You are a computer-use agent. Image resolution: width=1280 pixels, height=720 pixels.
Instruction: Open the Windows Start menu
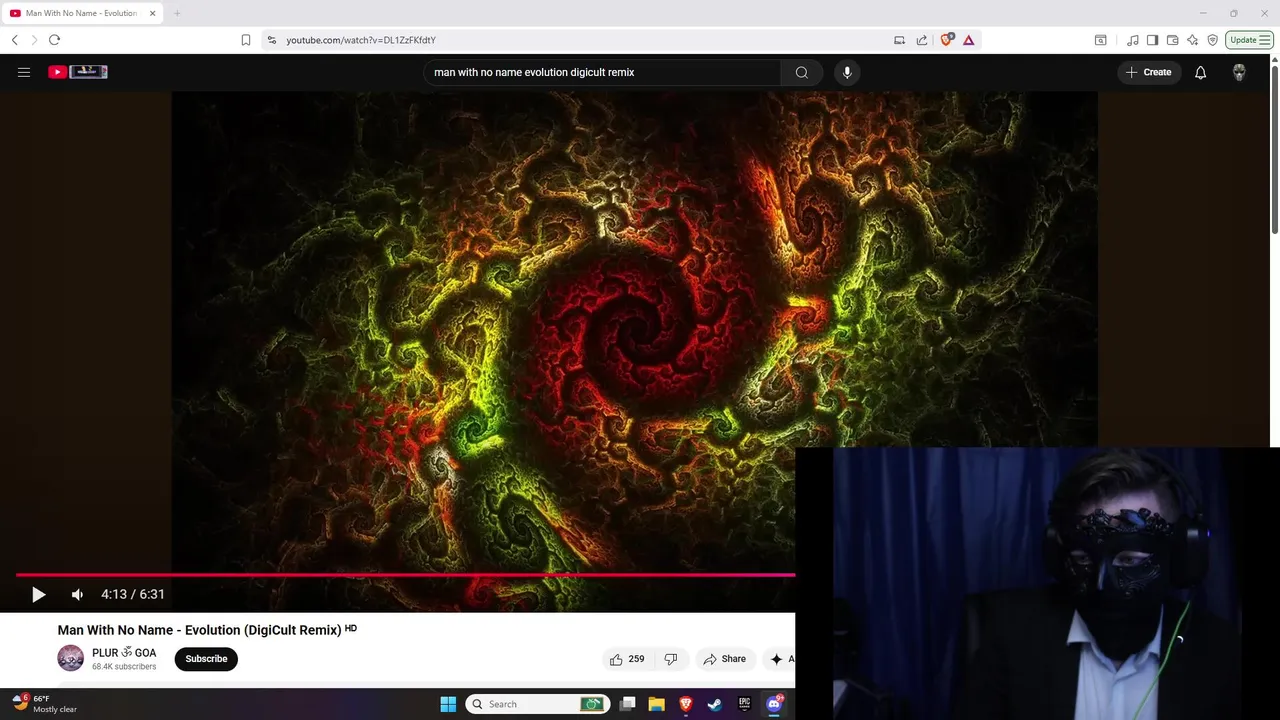(x=448, y=704)
